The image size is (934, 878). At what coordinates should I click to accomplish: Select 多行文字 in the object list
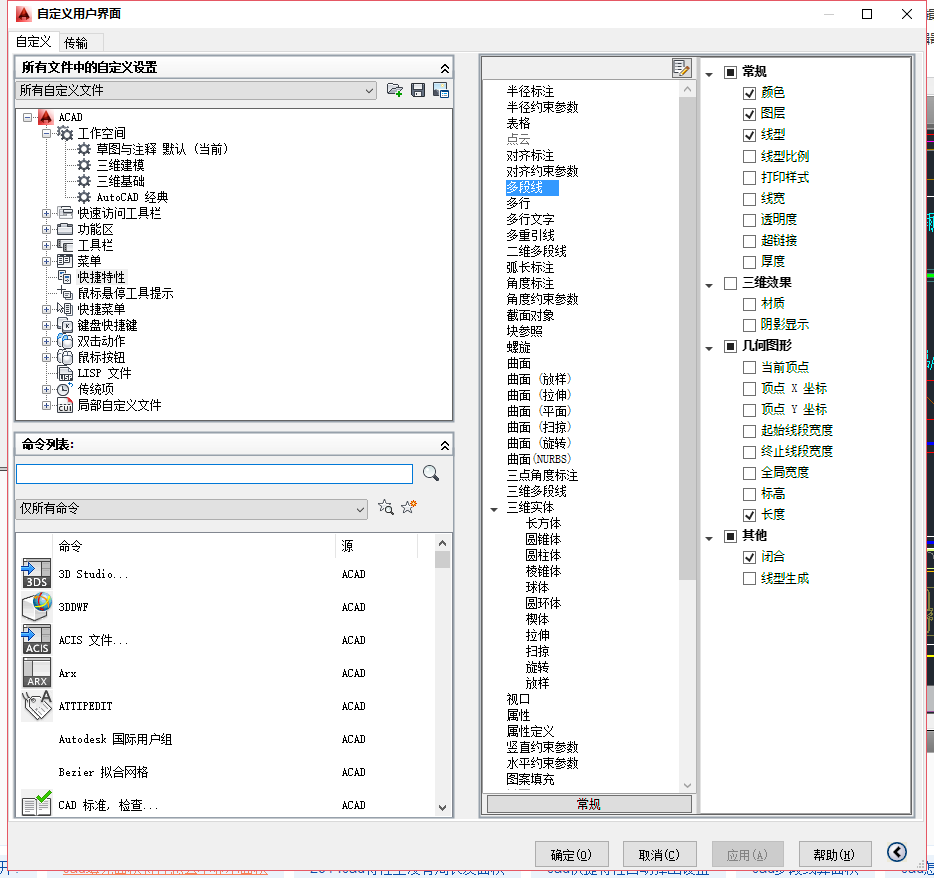(530, 219)
